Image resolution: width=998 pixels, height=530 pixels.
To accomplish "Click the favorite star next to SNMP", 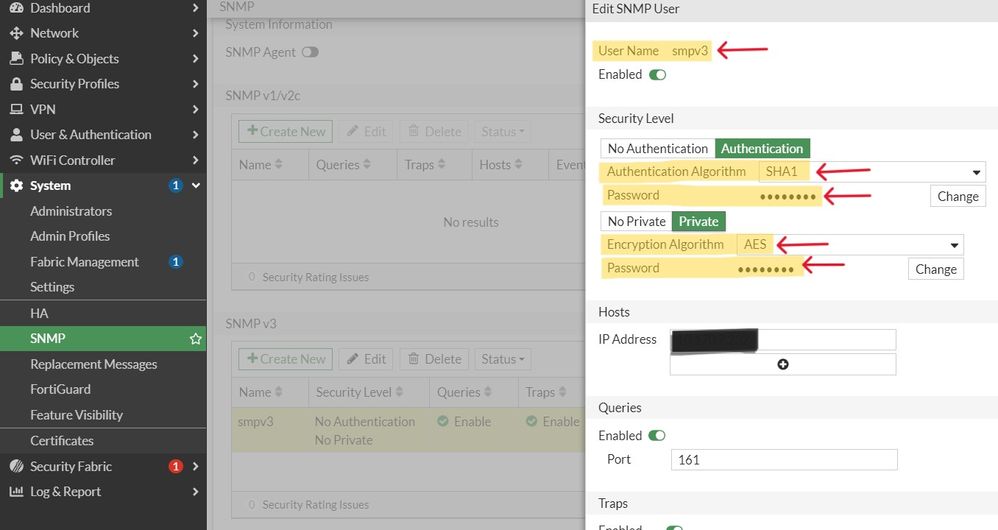I will (x=195, y=338).
